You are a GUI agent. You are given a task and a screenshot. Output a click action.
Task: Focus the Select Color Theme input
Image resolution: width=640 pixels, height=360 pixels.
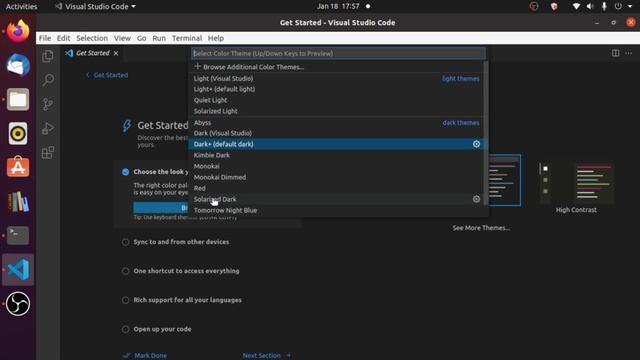(x=338, y=53)
